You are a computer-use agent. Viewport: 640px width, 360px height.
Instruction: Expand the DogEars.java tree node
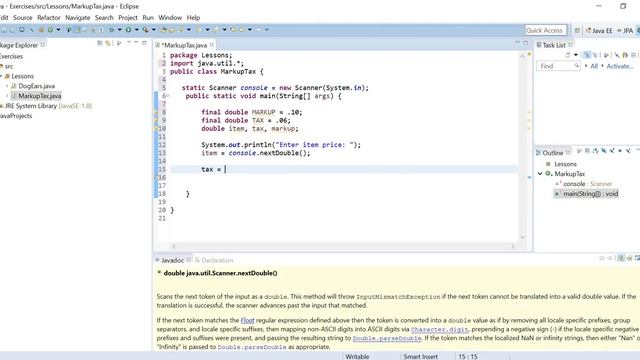(x=7, y=86)
